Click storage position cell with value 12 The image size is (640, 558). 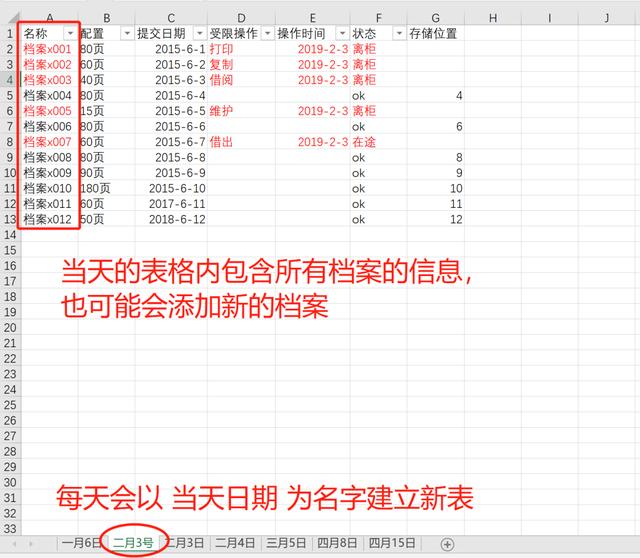(436, 220)
